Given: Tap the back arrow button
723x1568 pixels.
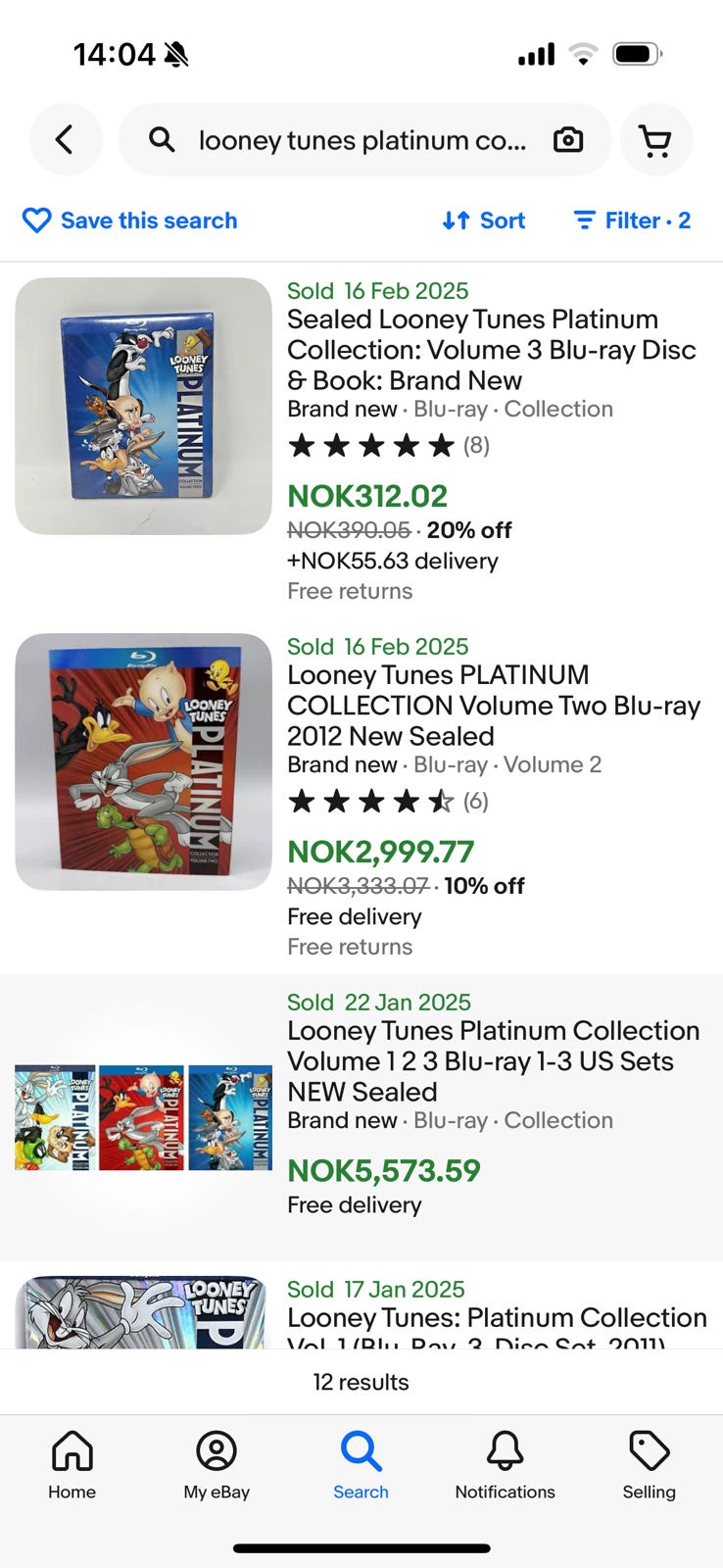Looking at the screenshot, I should point(66,140).
